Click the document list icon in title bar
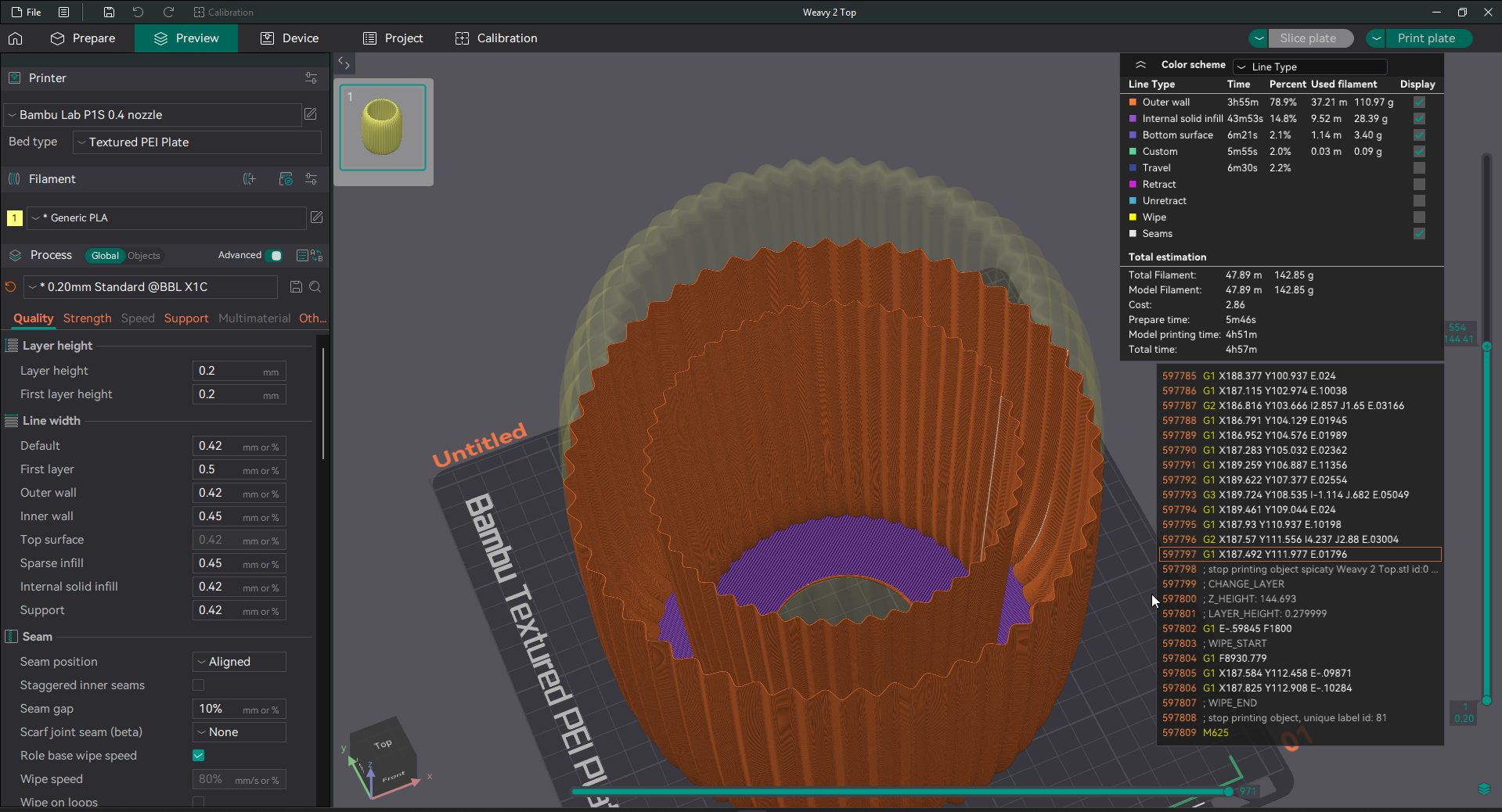 [x=64, y=13]
